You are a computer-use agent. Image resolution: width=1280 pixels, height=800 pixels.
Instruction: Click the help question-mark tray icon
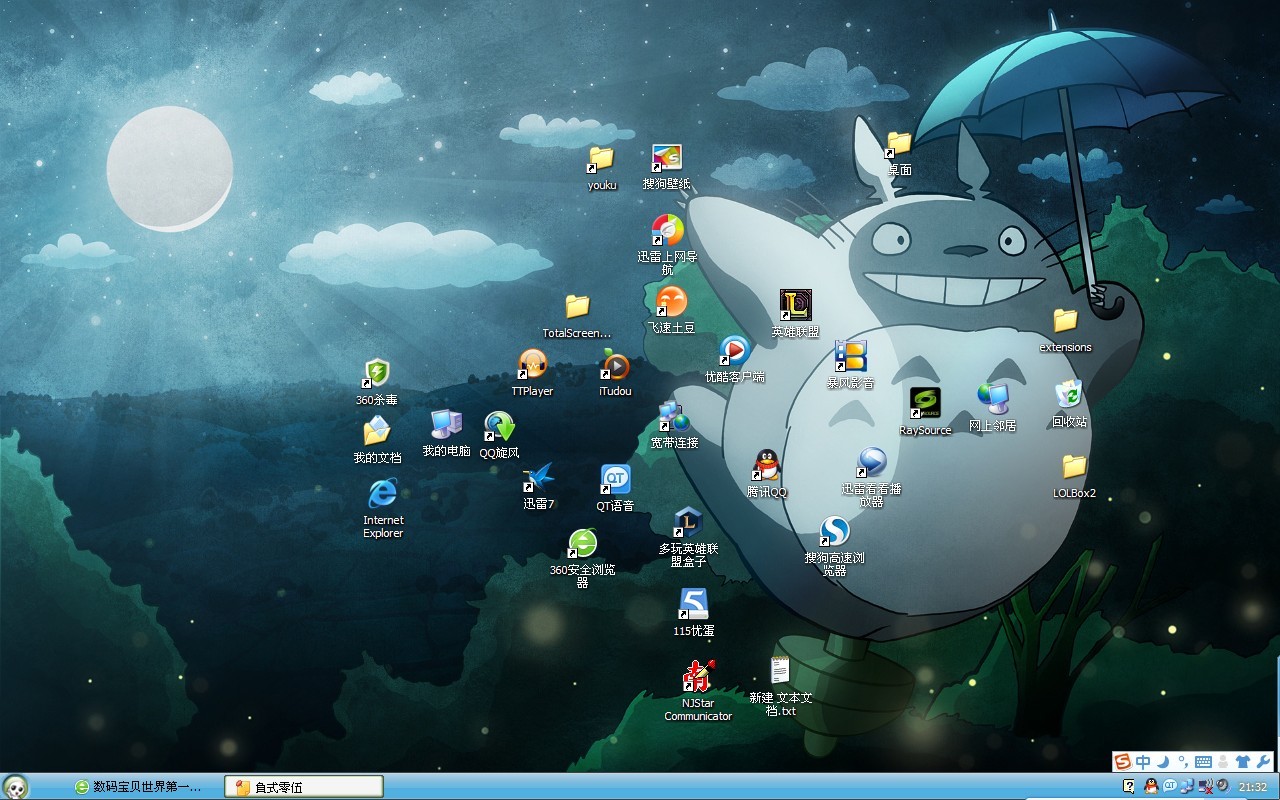coord(1129,787)
